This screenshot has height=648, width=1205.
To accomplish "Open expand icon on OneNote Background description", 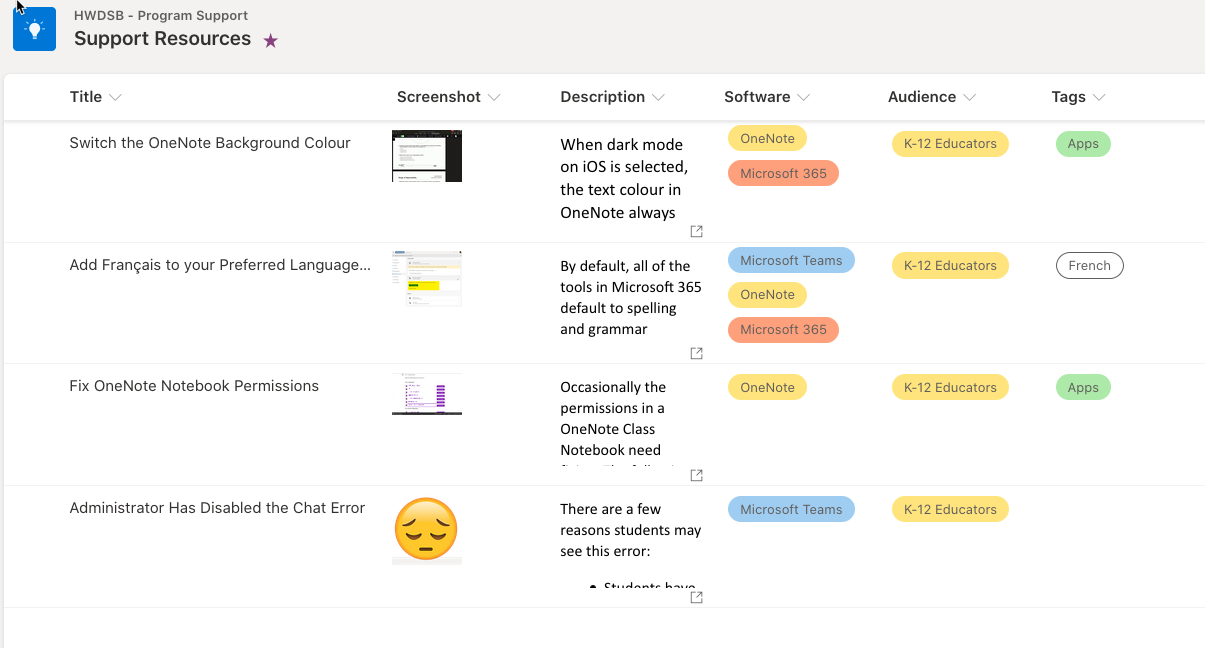I will (x=697, y=231).
